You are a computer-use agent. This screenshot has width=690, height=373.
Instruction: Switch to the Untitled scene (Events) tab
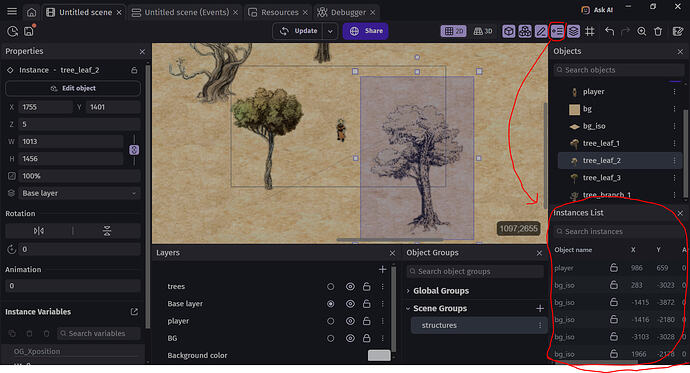(x=187, y=12)
